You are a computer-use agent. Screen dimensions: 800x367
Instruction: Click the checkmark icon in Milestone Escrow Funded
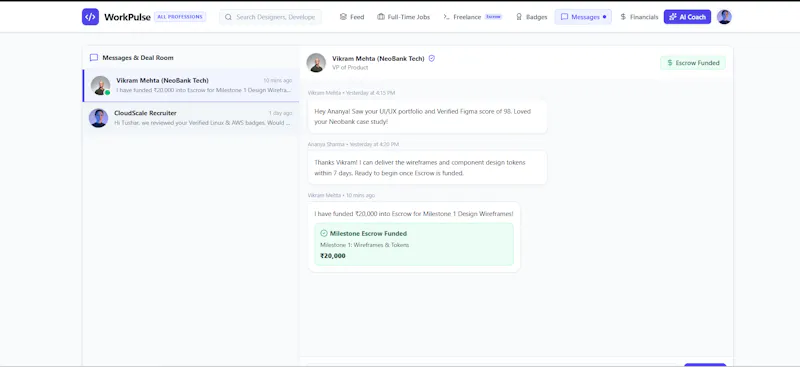click(323, 233)
